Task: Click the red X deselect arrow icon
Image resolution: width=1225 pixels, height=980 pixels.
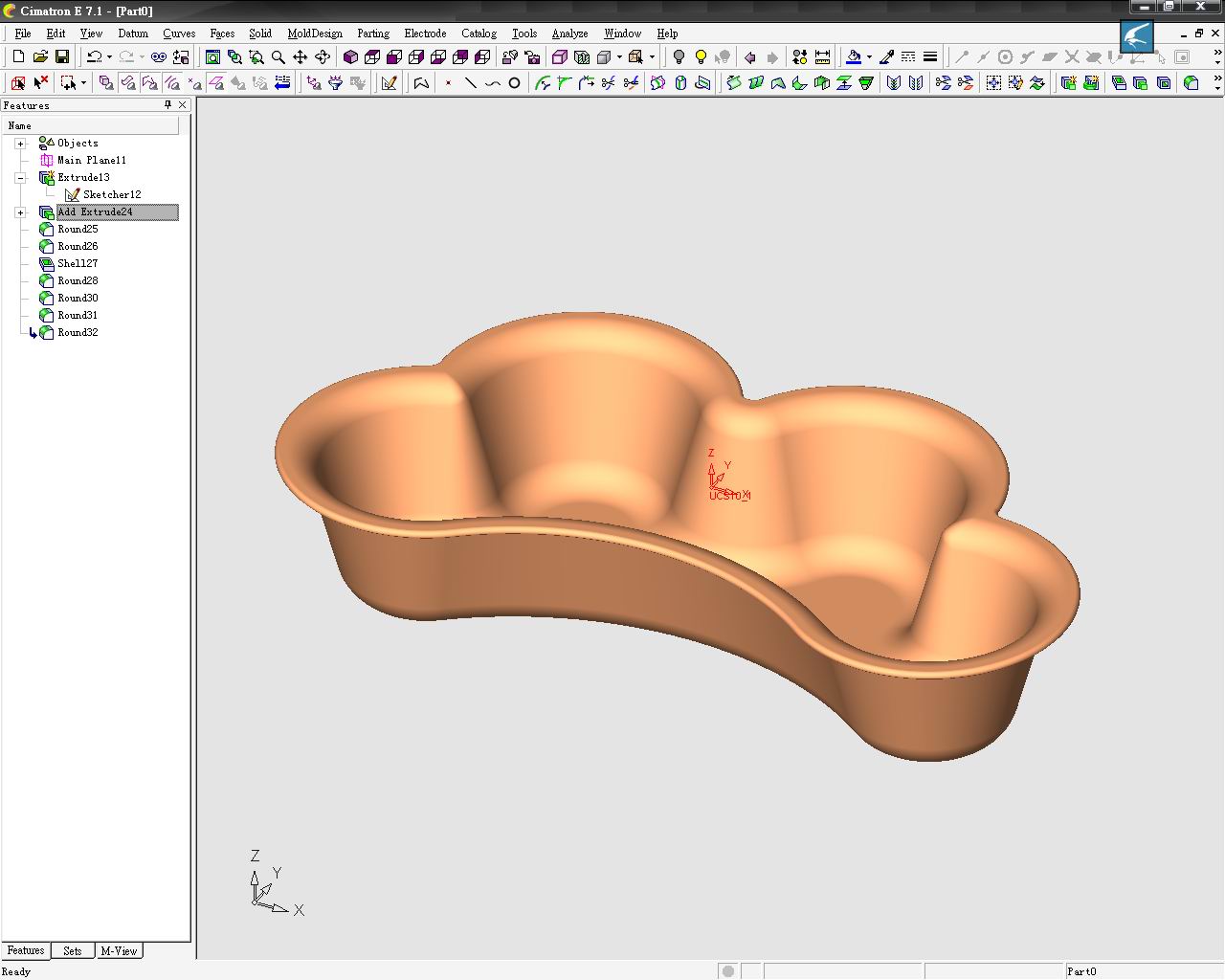Action: [x=40, y=83]
